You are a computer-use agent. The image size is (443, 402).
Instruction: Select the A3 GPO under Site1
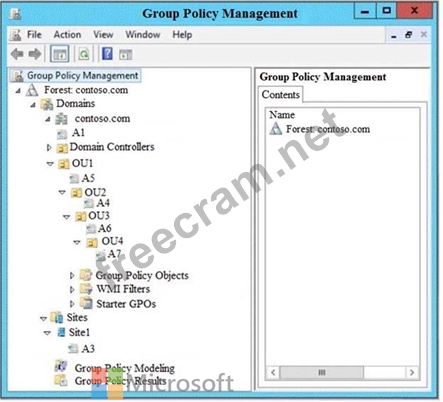(88, 349)
